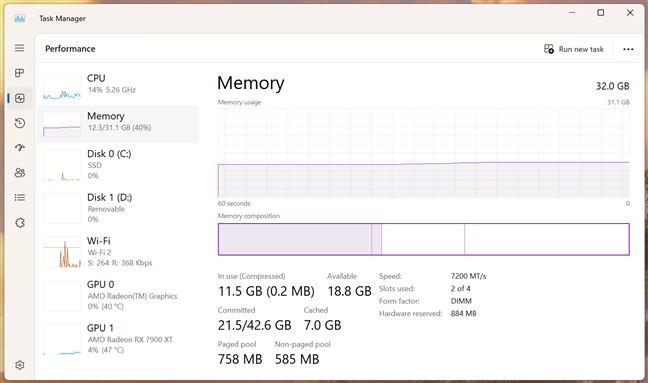Image resolution: width=648 pixels, height=383 pixels.
Task: Click the Disk 0 mini graph thumbnail
Action: pyautogui.click(x=62, y=165)
